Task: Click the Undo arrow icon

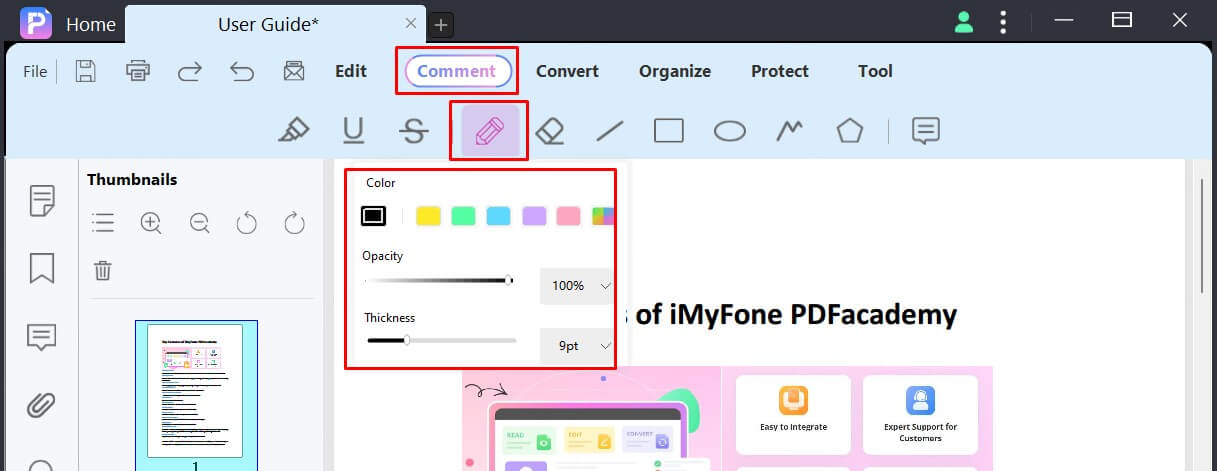Action: pyautogui.click(x=242, y=71)
